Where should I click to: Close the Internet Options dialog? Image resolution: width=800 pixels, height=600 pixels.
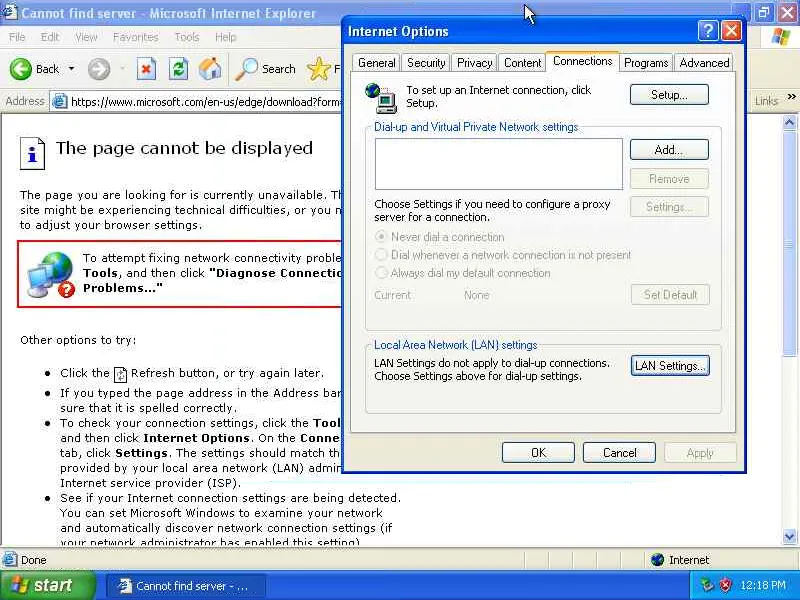(x=731, y=31)
